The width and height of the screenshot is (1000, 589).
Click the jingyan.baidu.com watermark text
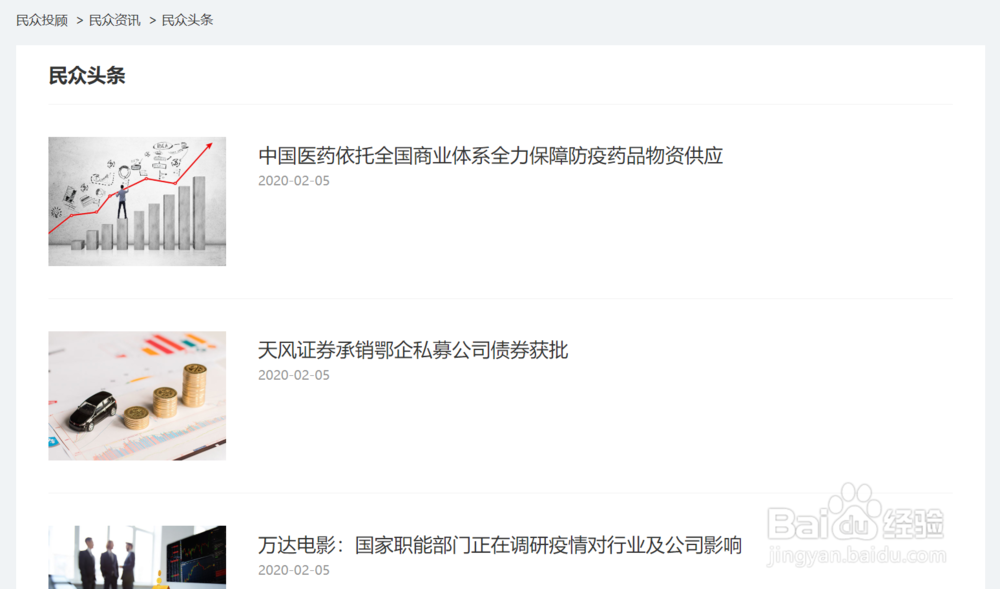pos(857,555)
